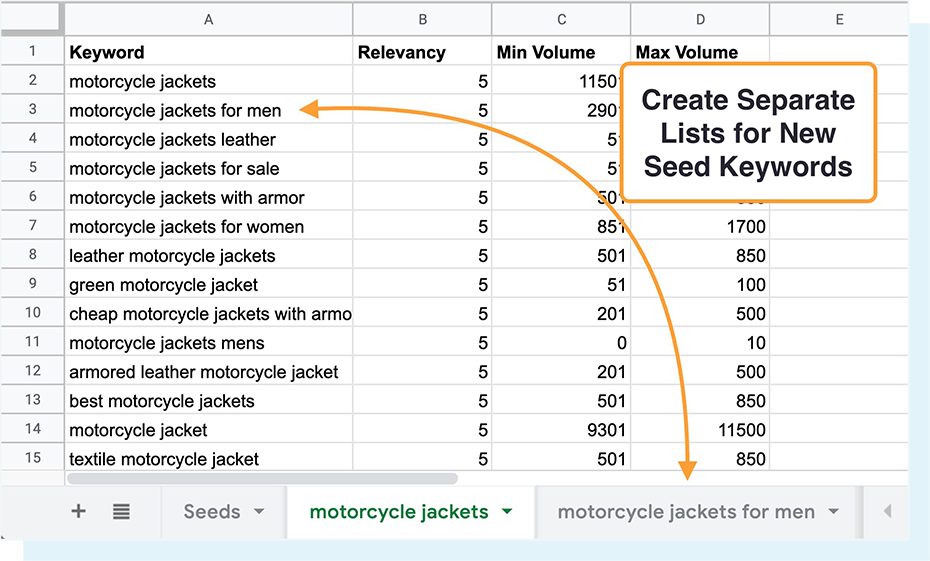Viewport: 930px width, 561px height.
Task: Switch to the Seeds sheet tab
Action: click(211, 512)
